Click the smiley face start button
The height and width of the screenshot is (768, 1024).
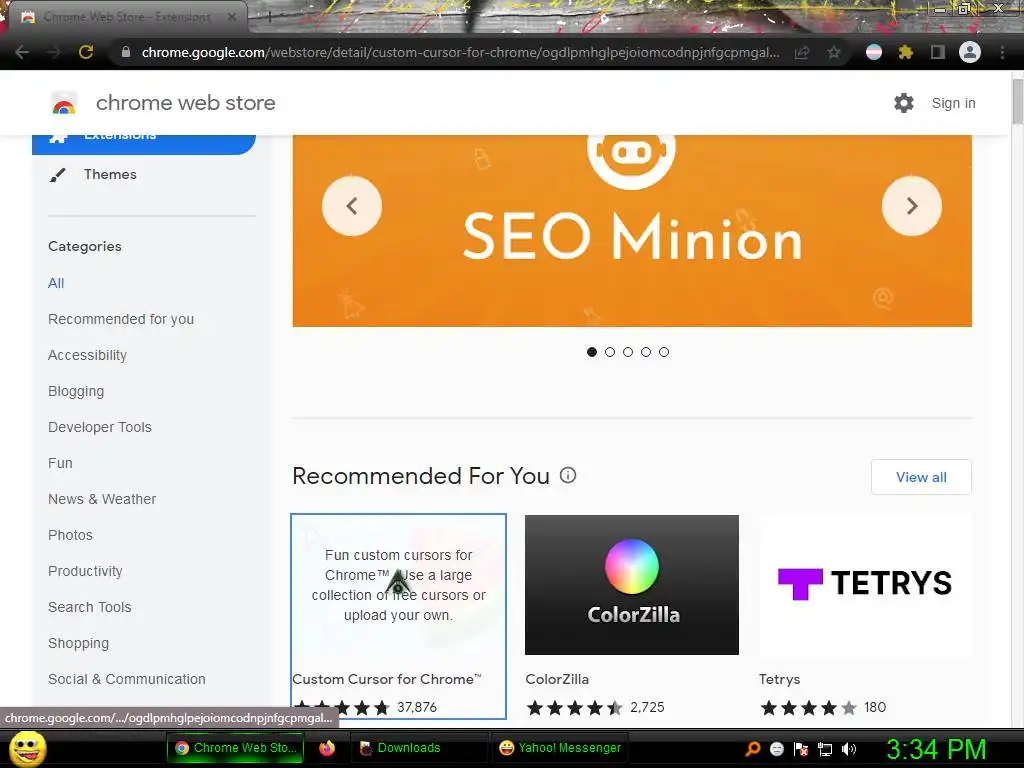pos(27,749)
